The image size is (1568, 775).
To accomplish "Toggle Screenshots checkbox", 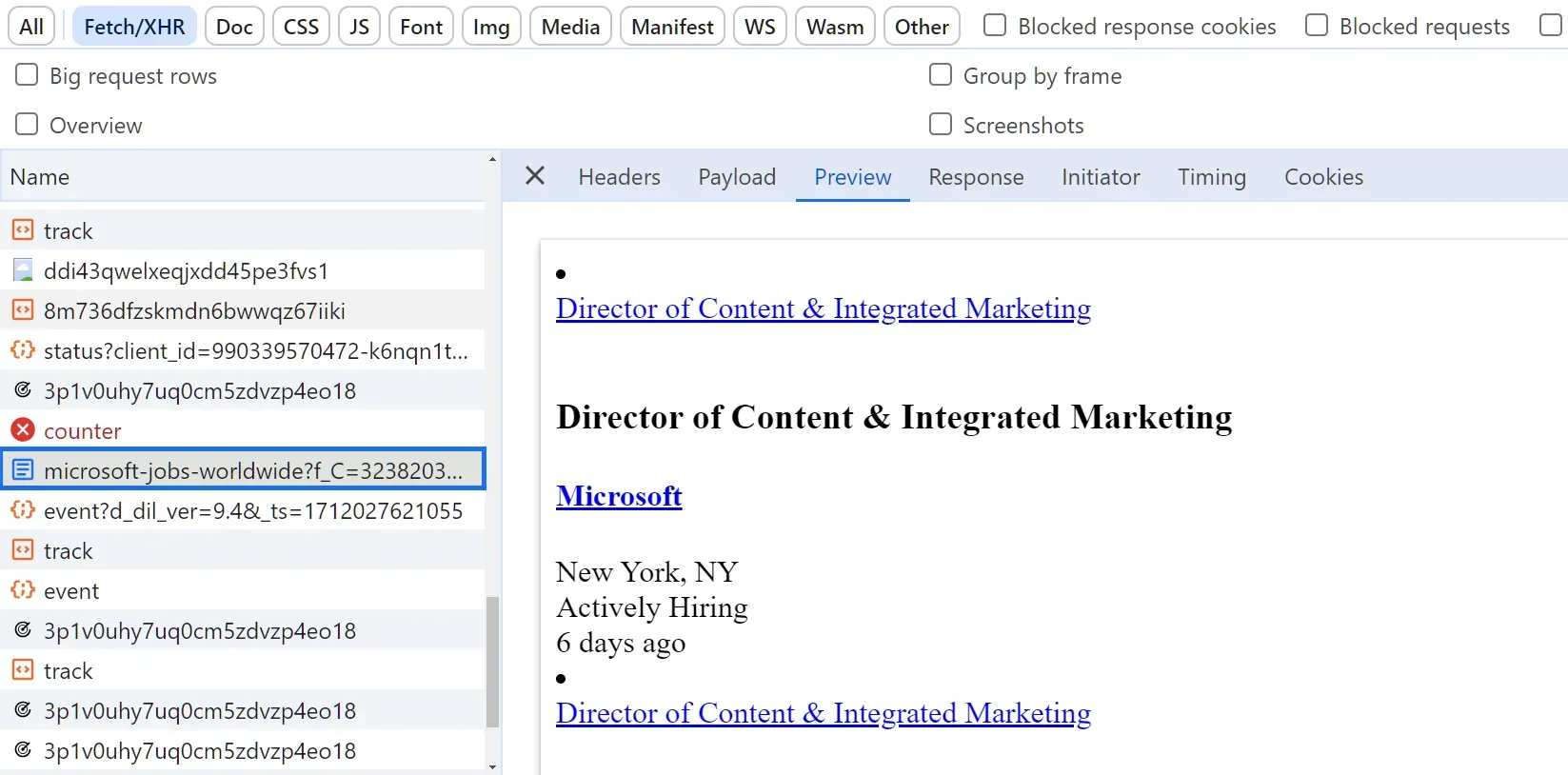I will (x=940, y=125).
